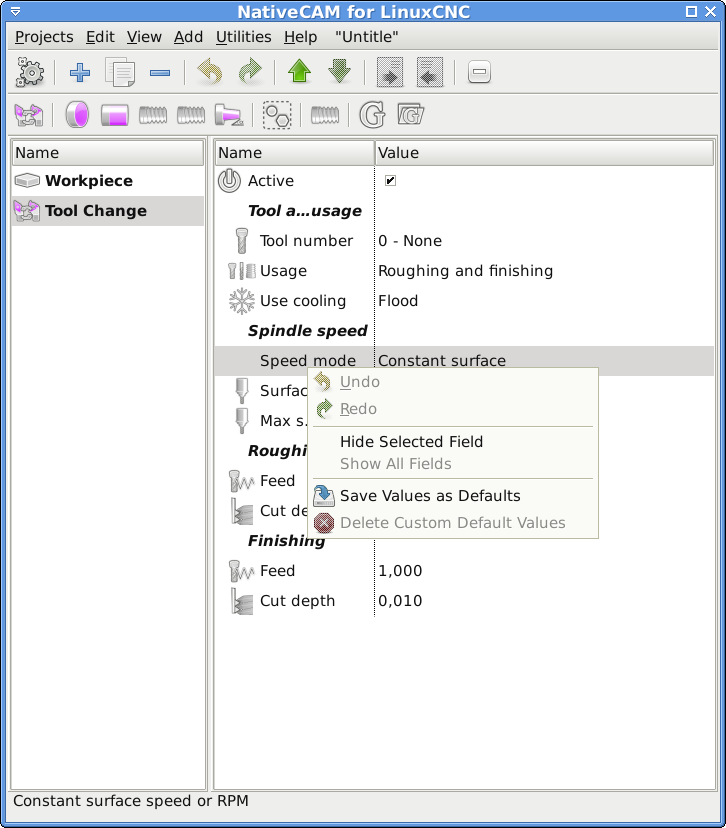
Task: Open the preferences gear icon in toolbar
Action: coord(30,72)
